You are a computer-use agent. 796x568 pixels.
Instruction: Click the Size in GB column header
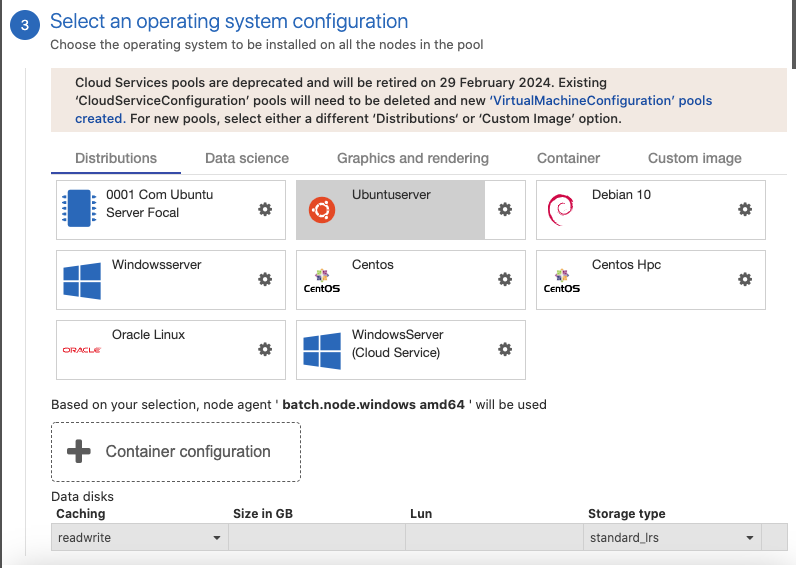click(x=263, y=514)
